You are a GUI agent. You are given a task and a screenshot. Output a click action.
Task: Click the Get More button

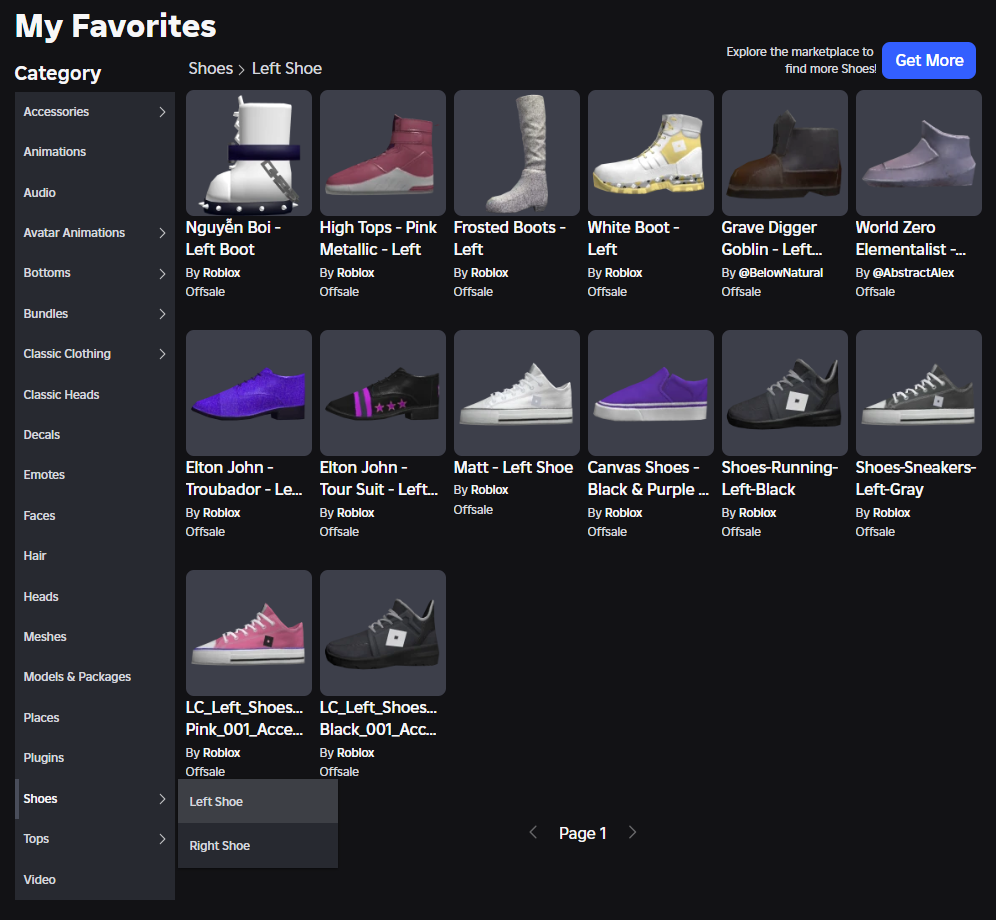coord(929,61)
